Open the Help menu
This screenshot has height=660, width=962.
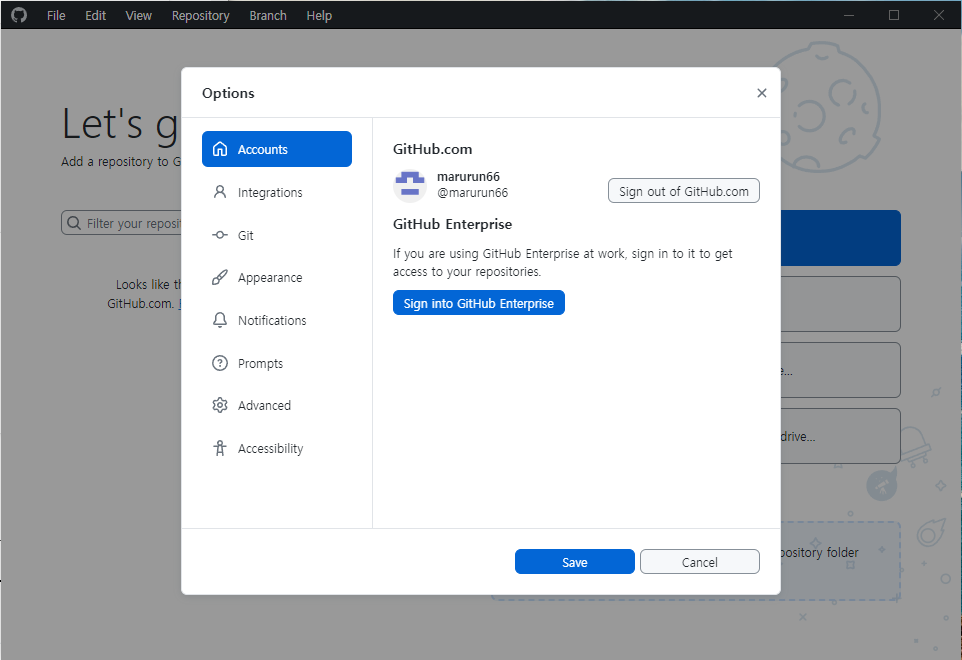[319, 15]
